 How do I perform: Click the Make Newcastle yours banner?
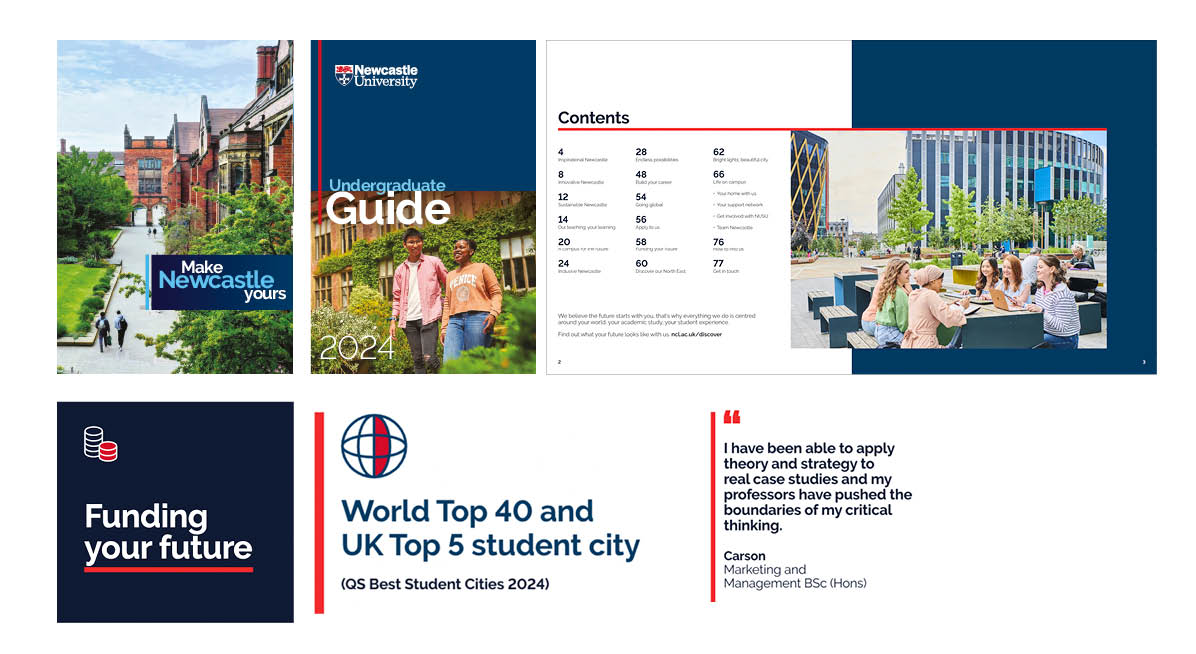coord(220,282)
